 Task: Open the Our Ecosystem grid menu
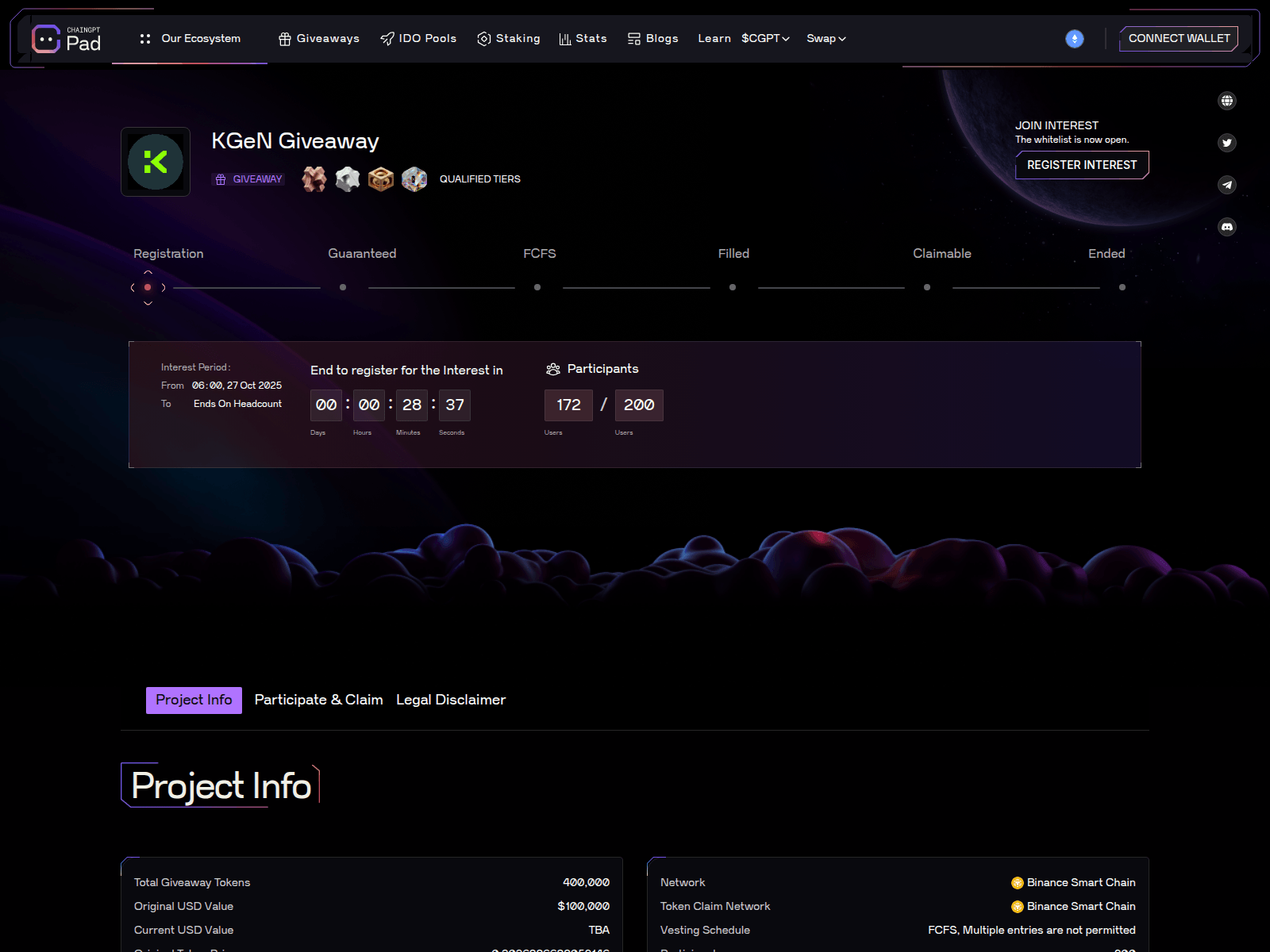coord(190,38)
